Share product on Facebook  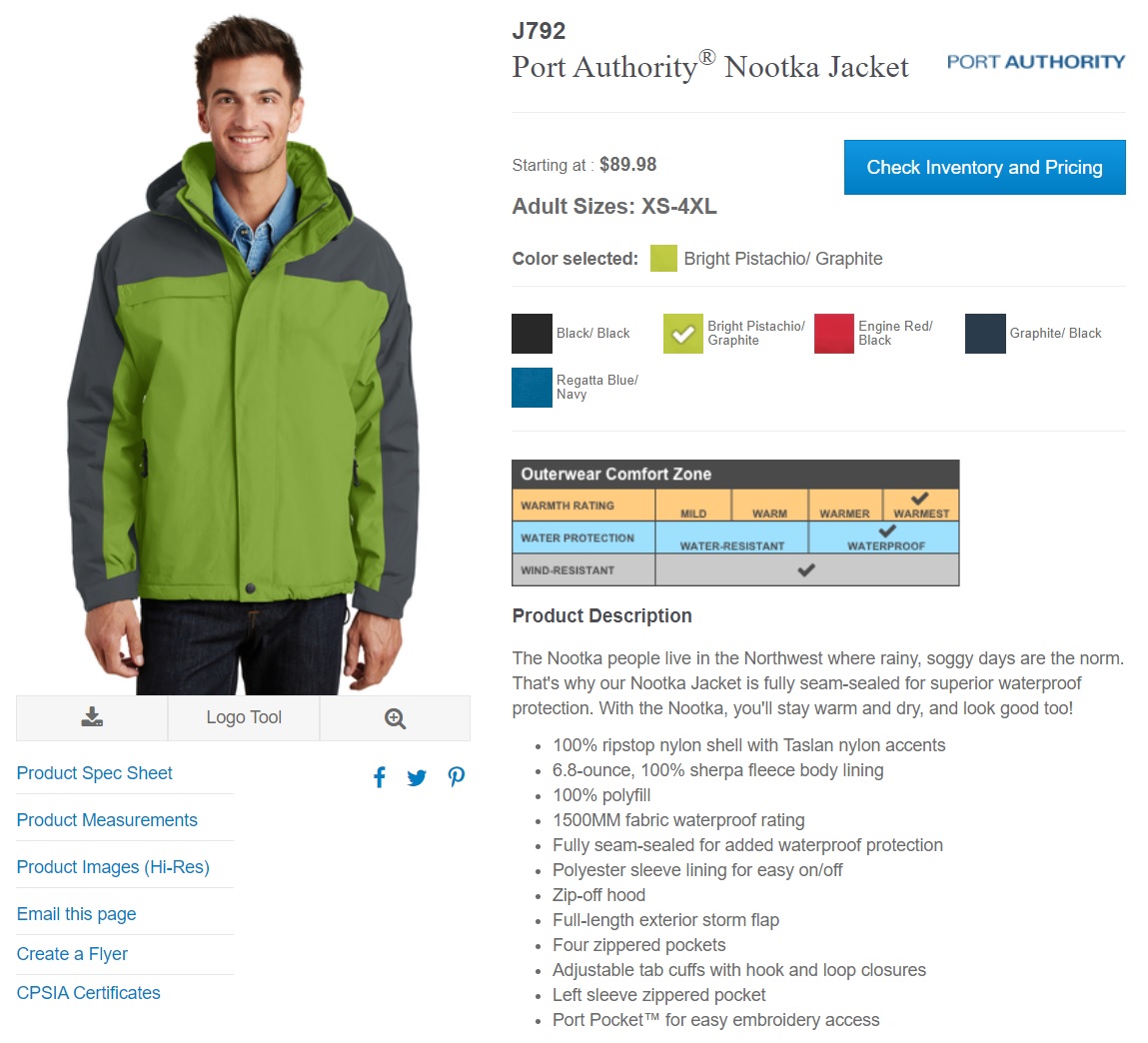pyautogui.click(x=380, y=776)
